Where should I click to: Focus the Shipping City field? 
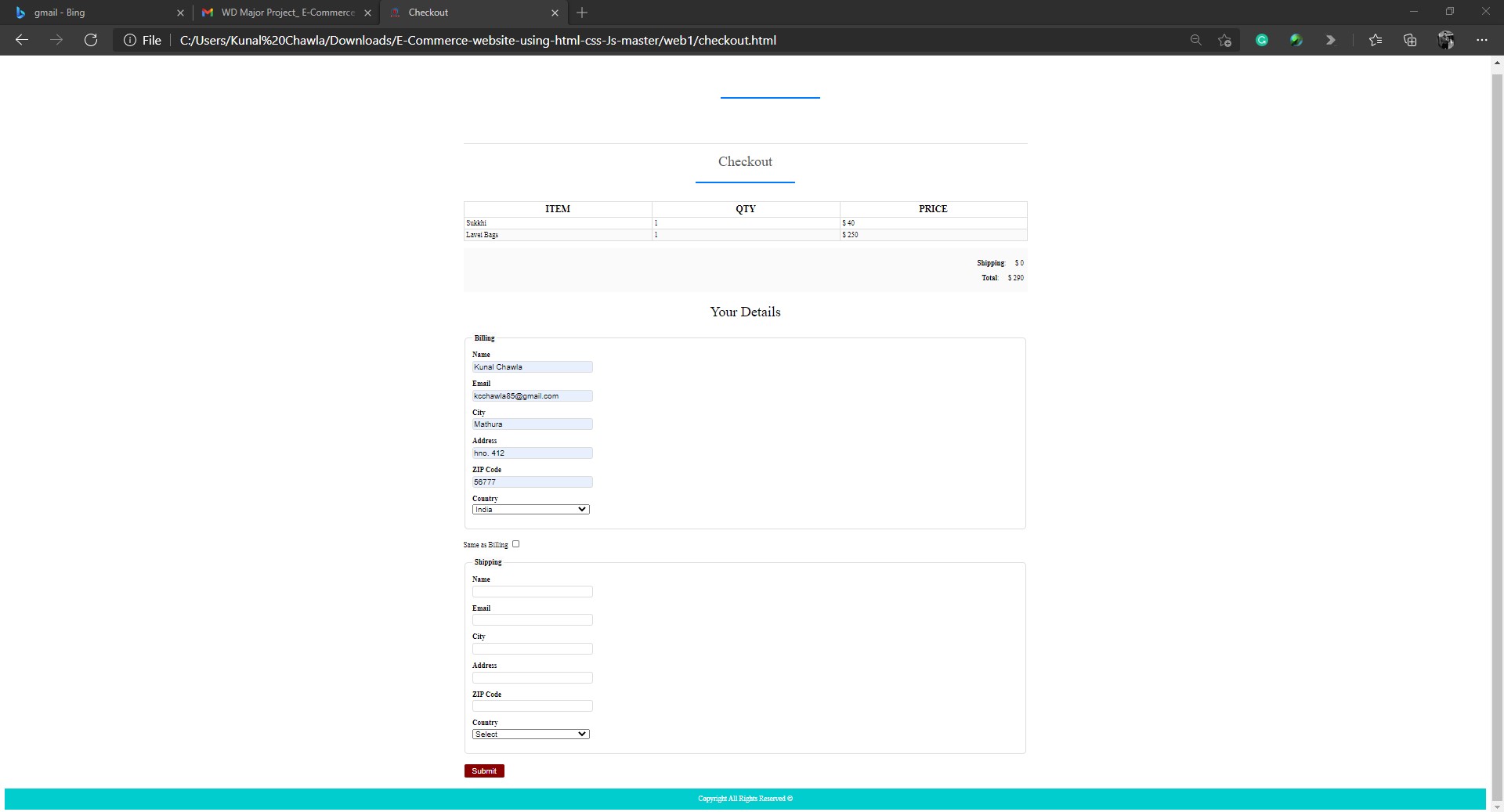coord(532,648)
